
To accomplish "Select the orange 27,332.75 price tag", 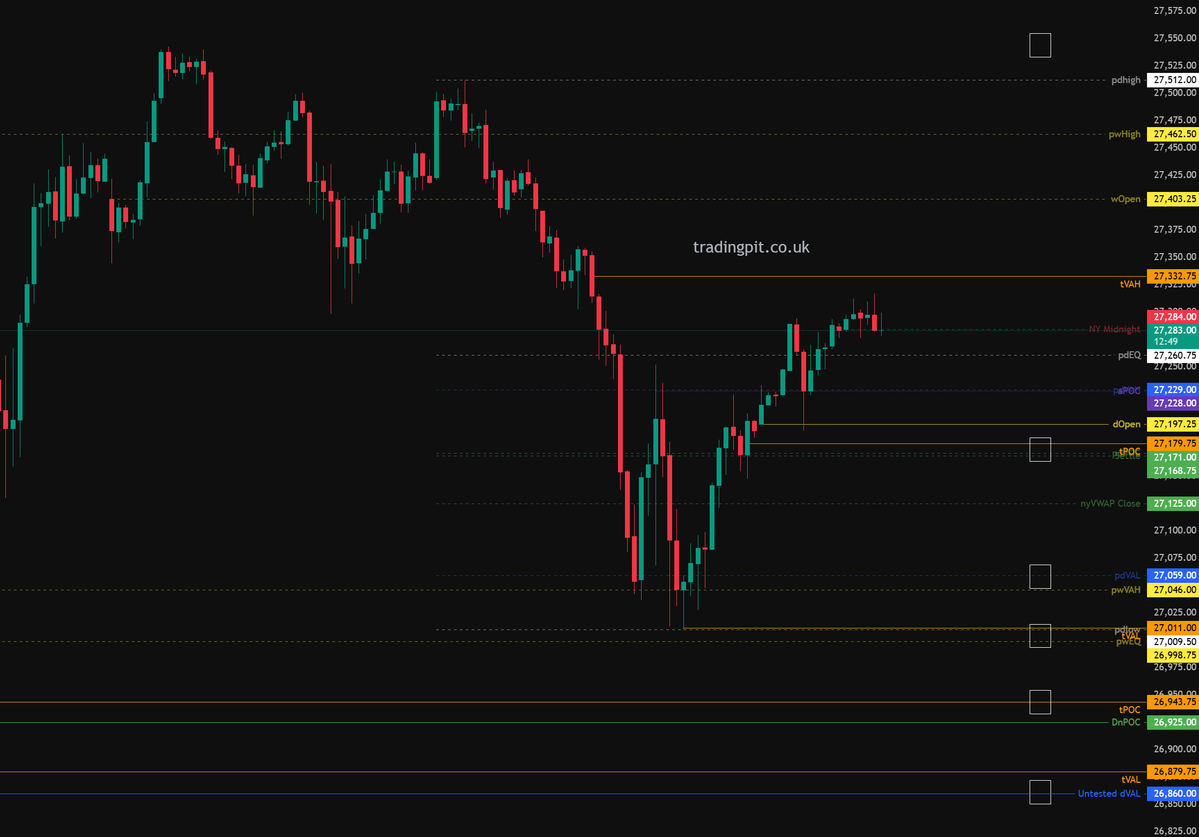I will (x=1173, y=277).
